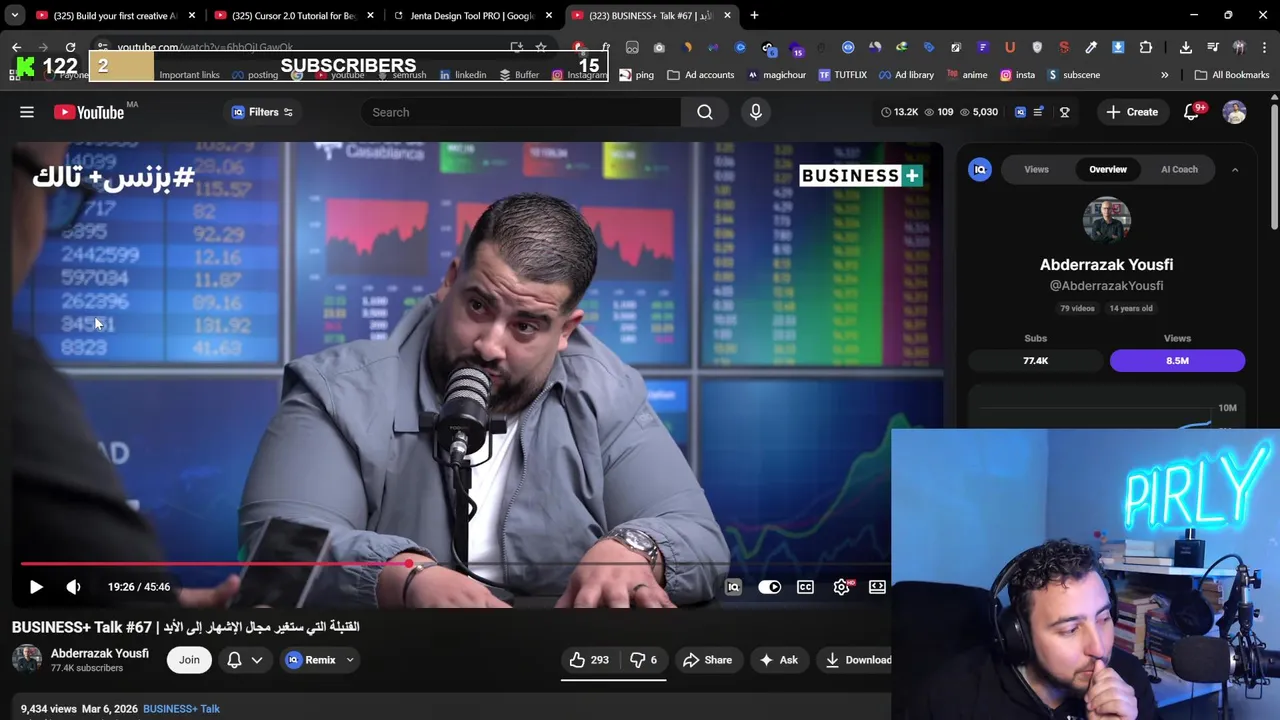Select 8.5M Views metric button
The image size is (1280, 720).
pyautogui.click(x=1177, y=360)
